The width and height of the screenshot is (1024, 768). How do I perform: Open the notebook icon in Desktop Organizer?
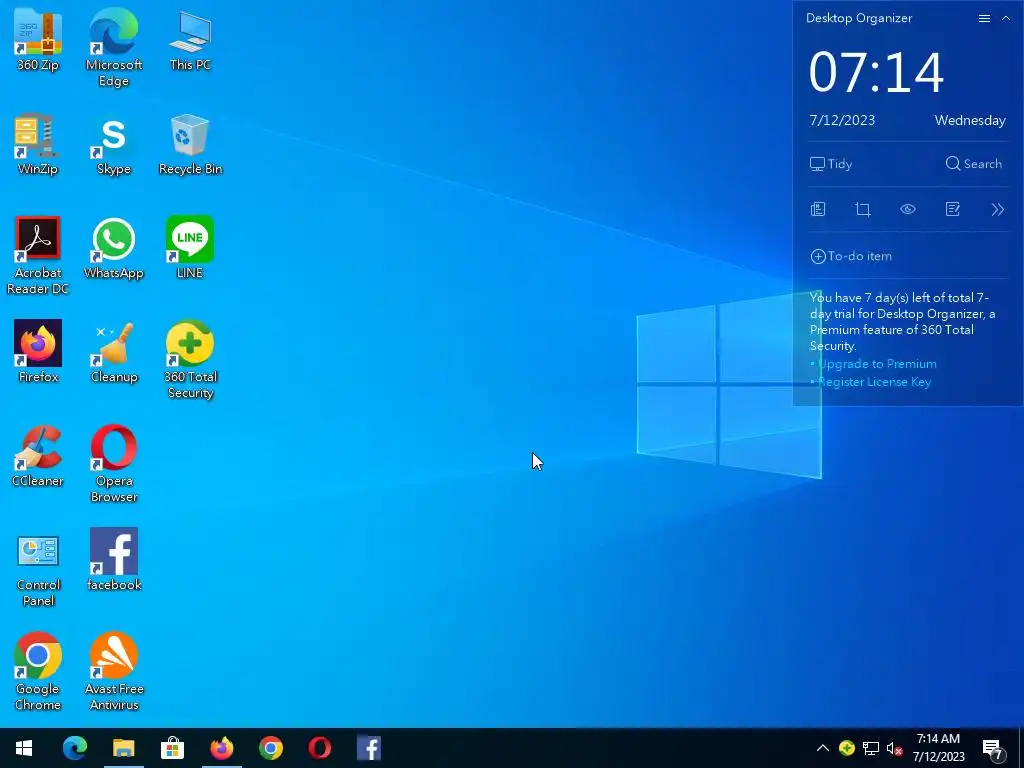click(818, 209)
